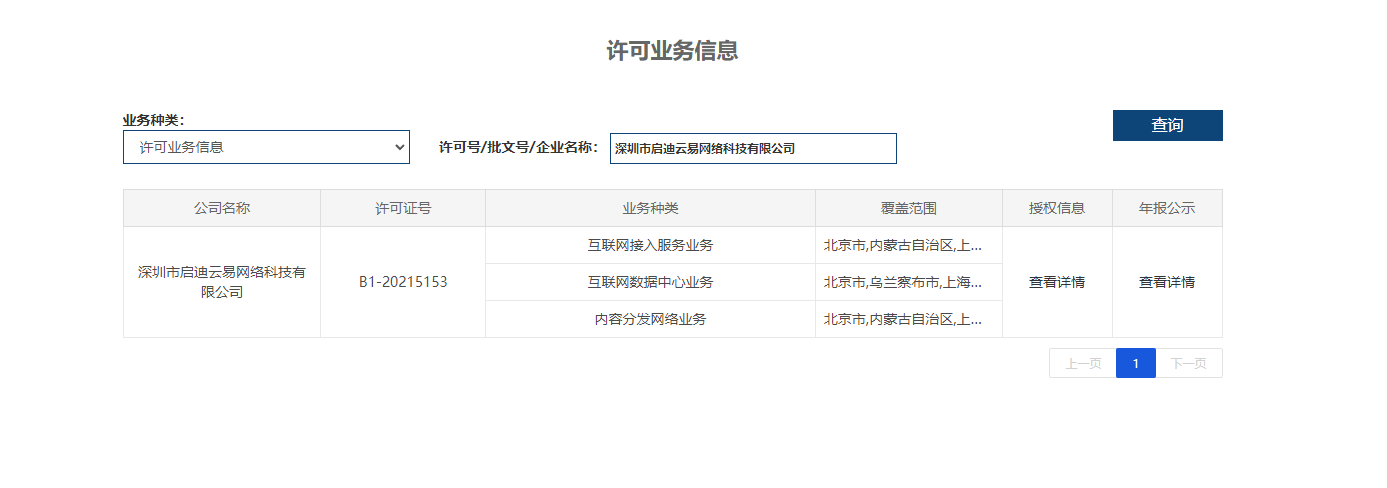The height and width of the screenshot is (488, 1387).
Task: Click the 许可业务信息 page heading
Action: tap(672, 51)
